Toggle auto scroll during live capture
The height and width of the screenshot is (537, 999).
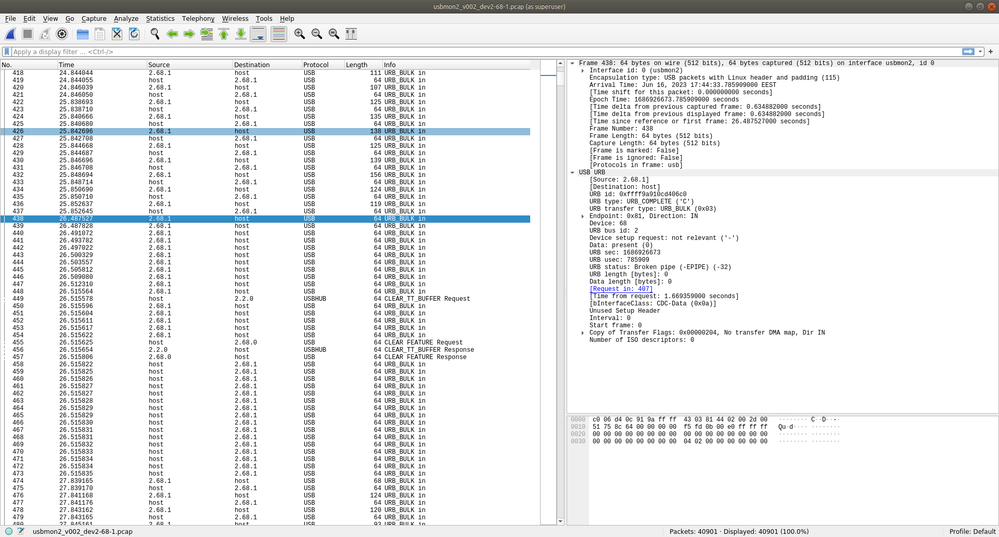(x=258, y=34)
